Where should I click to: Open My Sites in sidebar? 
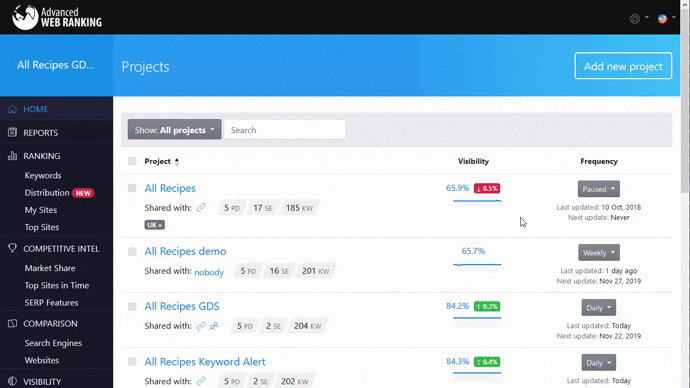41,210
